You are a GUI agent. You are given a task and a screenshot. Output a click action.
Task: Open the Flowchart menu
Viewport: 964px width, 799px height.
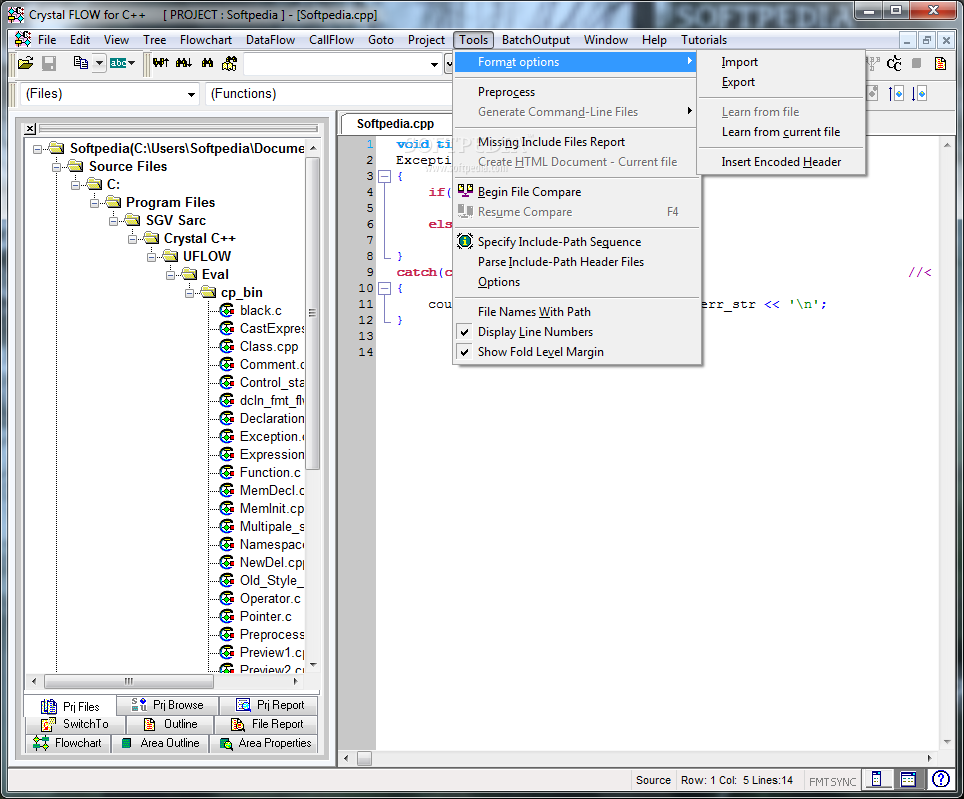pos(205,40)
